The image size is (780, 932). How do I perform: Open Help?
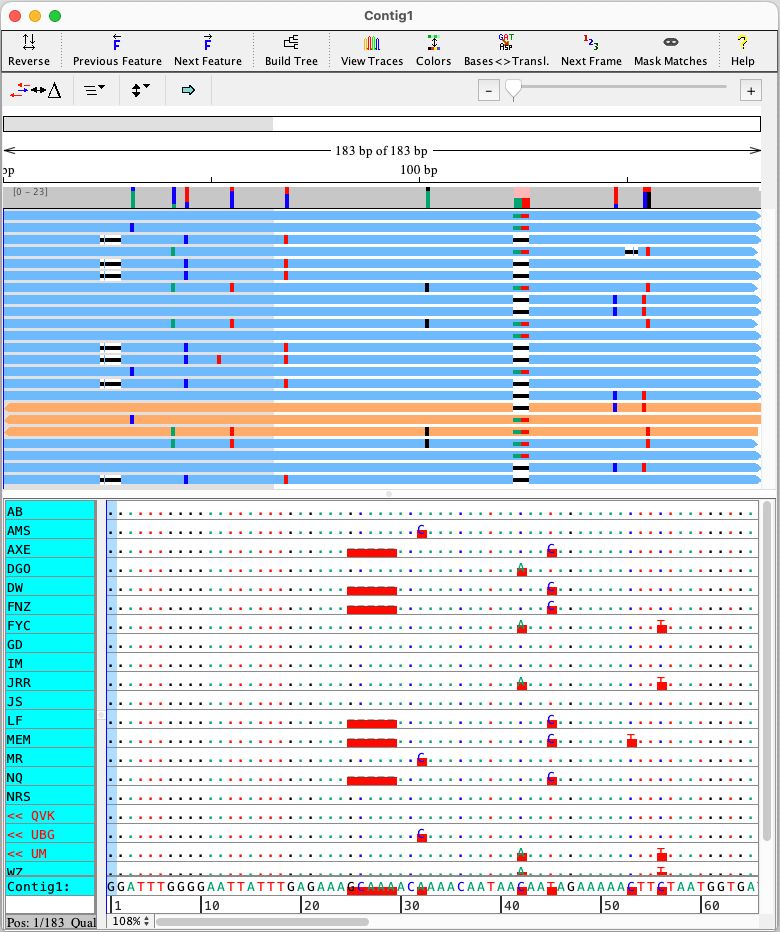tap(743, 51)
